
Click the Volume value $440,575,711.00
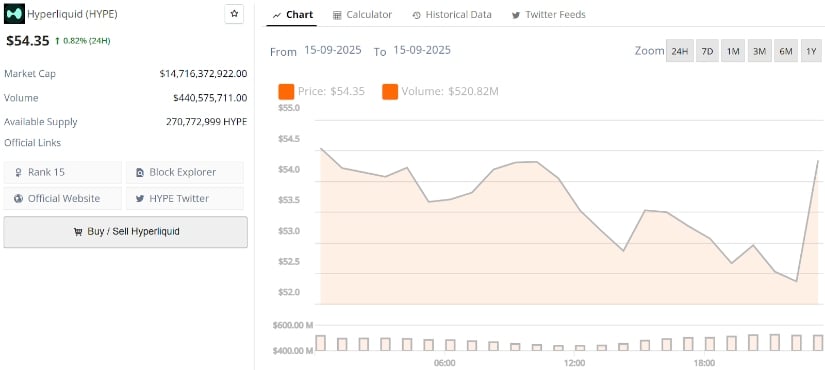tap(210, 98)
